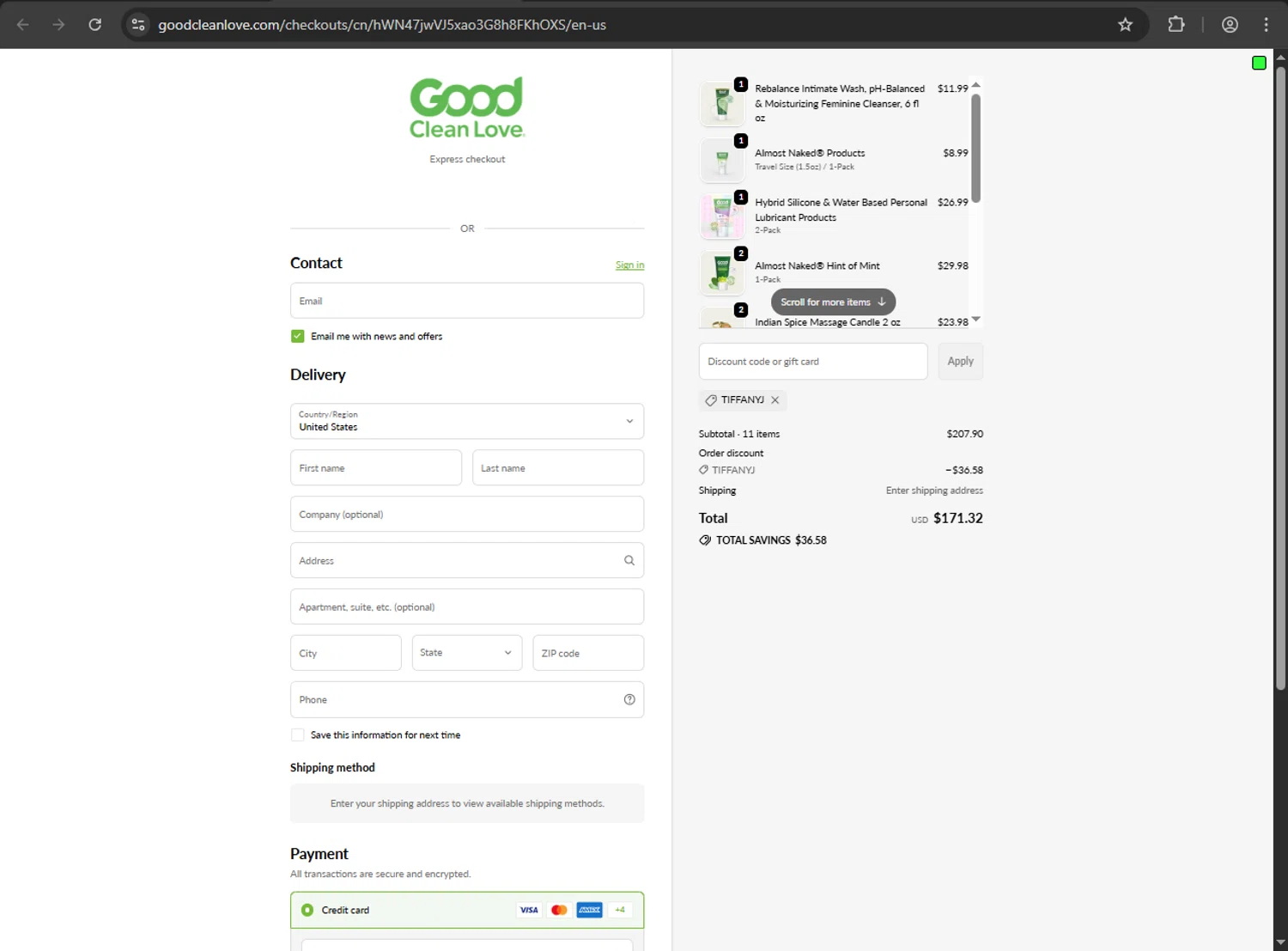Check Save this information for next time
This screenshot has width=1288, height=951.
coord(297,735)
